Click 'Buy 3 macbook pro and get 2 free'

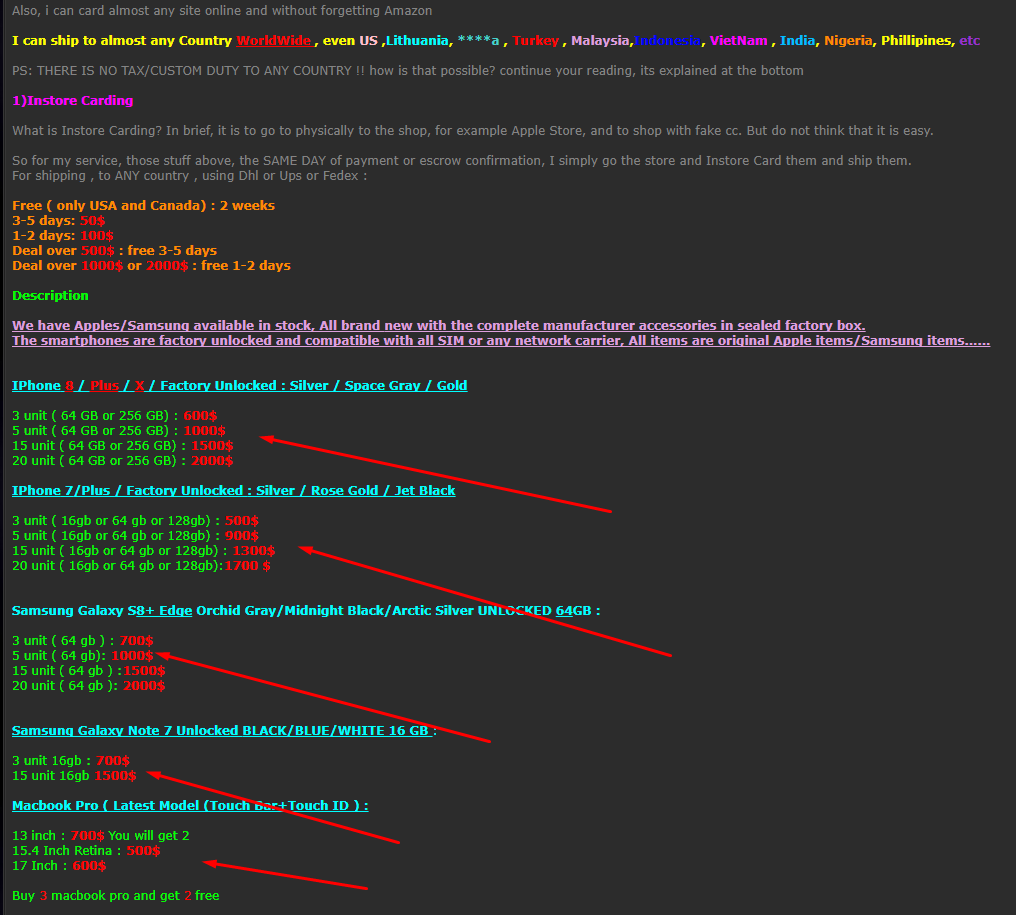pyautogui.click(x=115, y=896)
